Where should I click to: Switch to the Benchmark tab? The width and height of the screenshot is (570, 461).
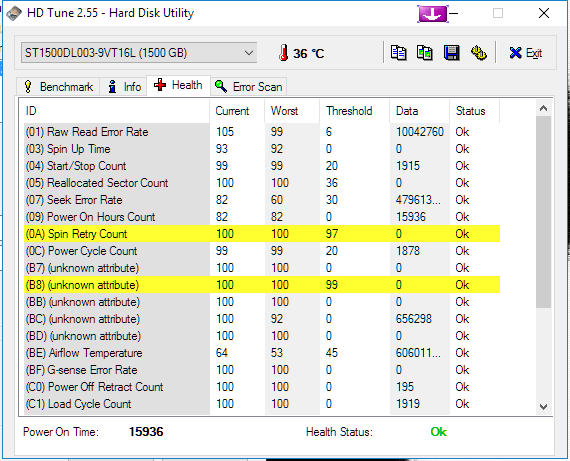[58, 87]
